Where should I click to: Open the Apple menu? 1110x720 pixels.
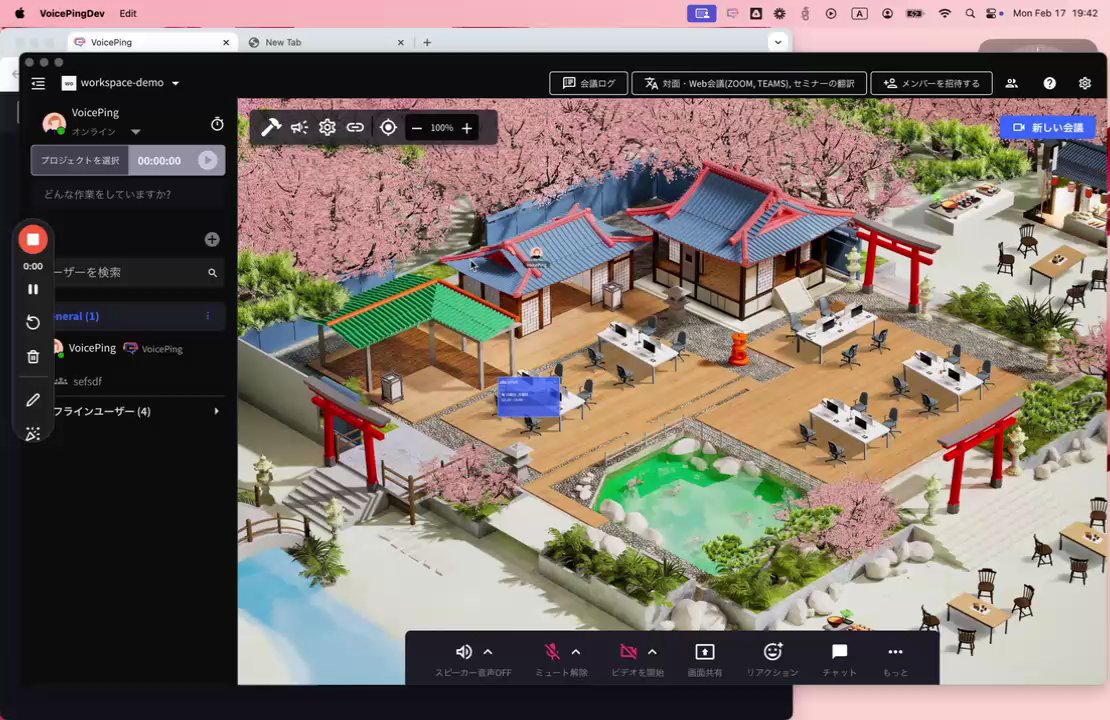[x=20, y=13]
